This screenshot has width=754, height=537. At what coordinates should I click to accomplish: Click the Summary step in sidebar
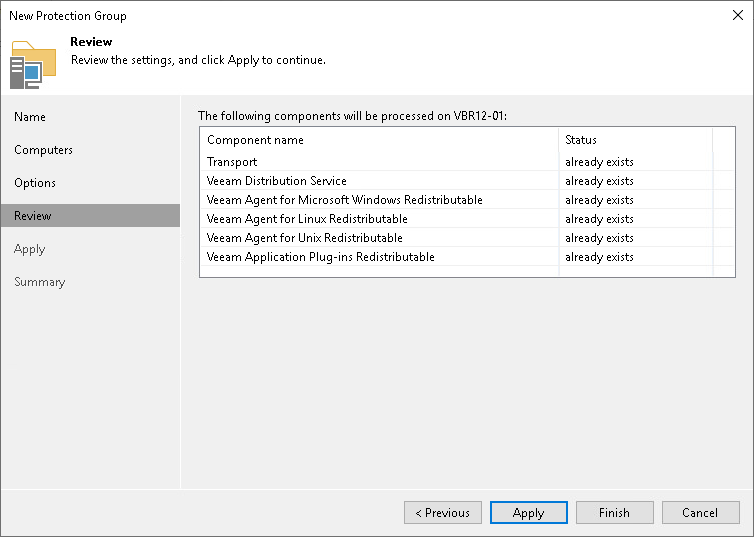(40, 282)
